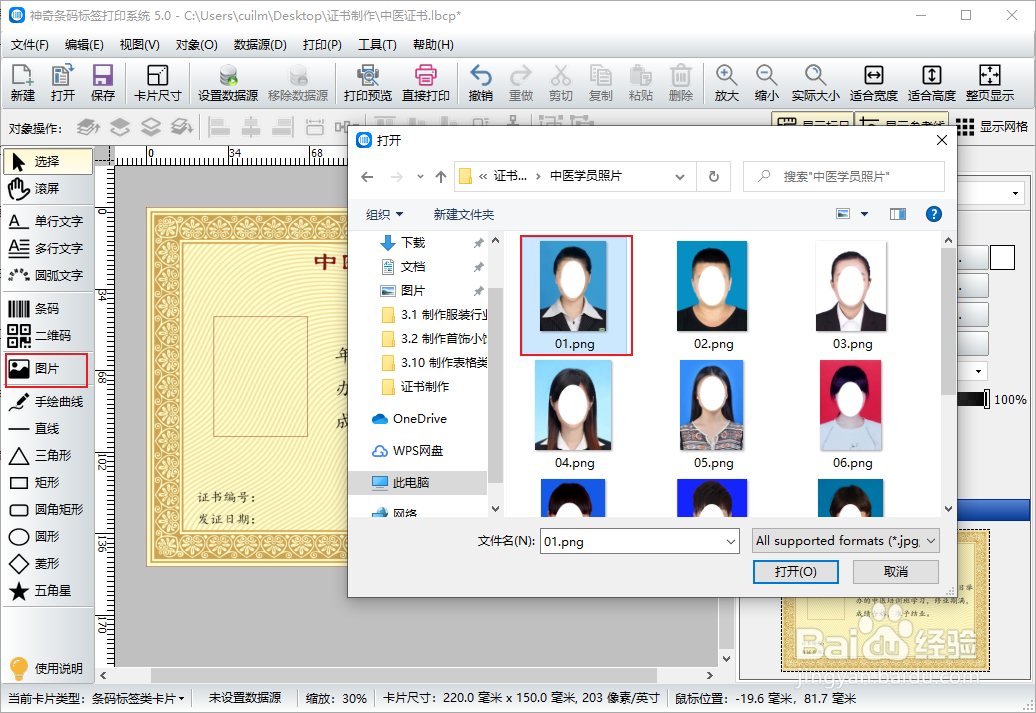Viewport: 1036px width, 713px height.
Task: Select the Triangle (三角形) tool
Action: coord(48,455)
